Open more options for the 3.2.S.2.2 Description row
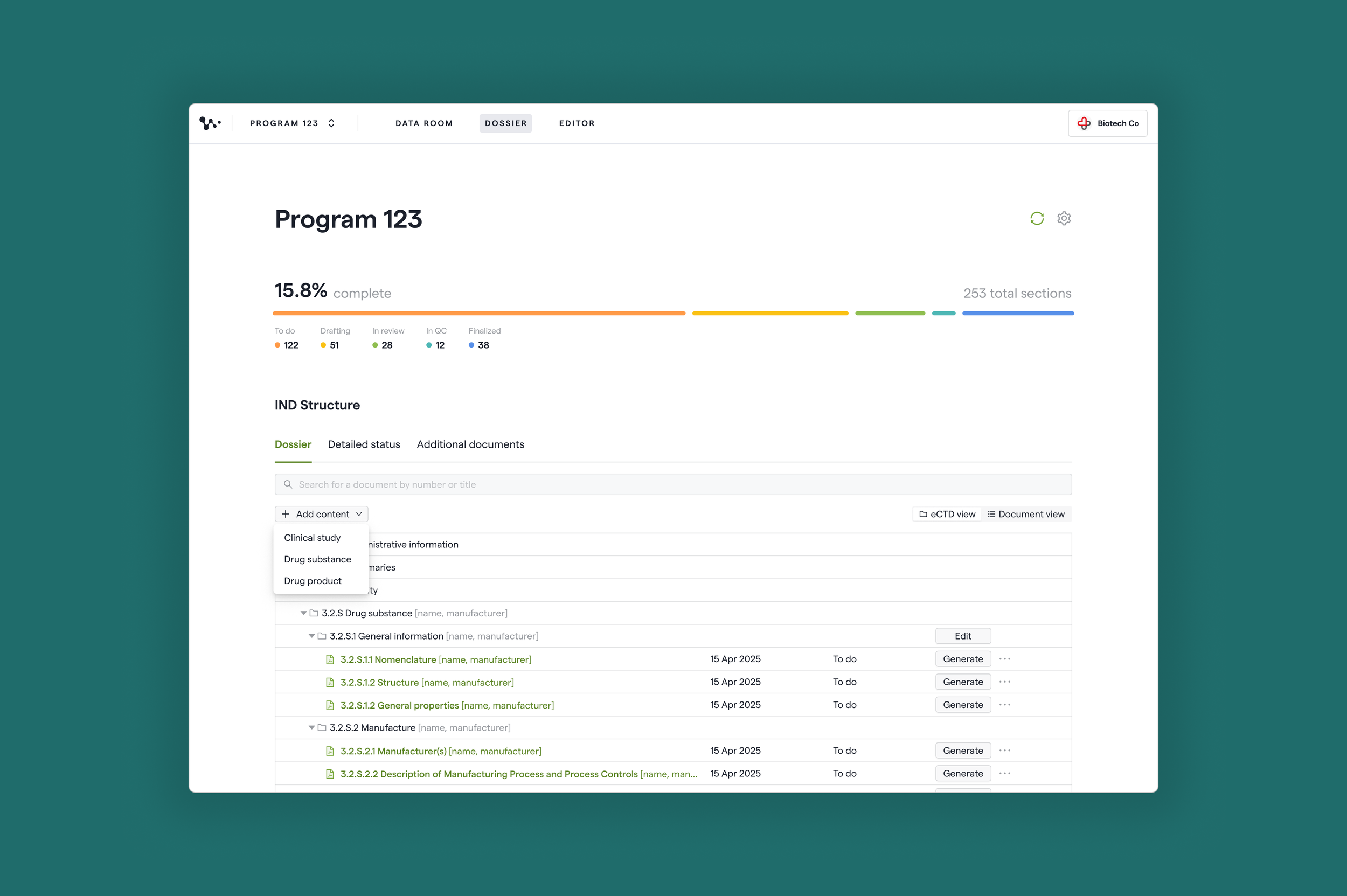Image resolution: width=1347 pixels, height=896 pixels. 1005,773
